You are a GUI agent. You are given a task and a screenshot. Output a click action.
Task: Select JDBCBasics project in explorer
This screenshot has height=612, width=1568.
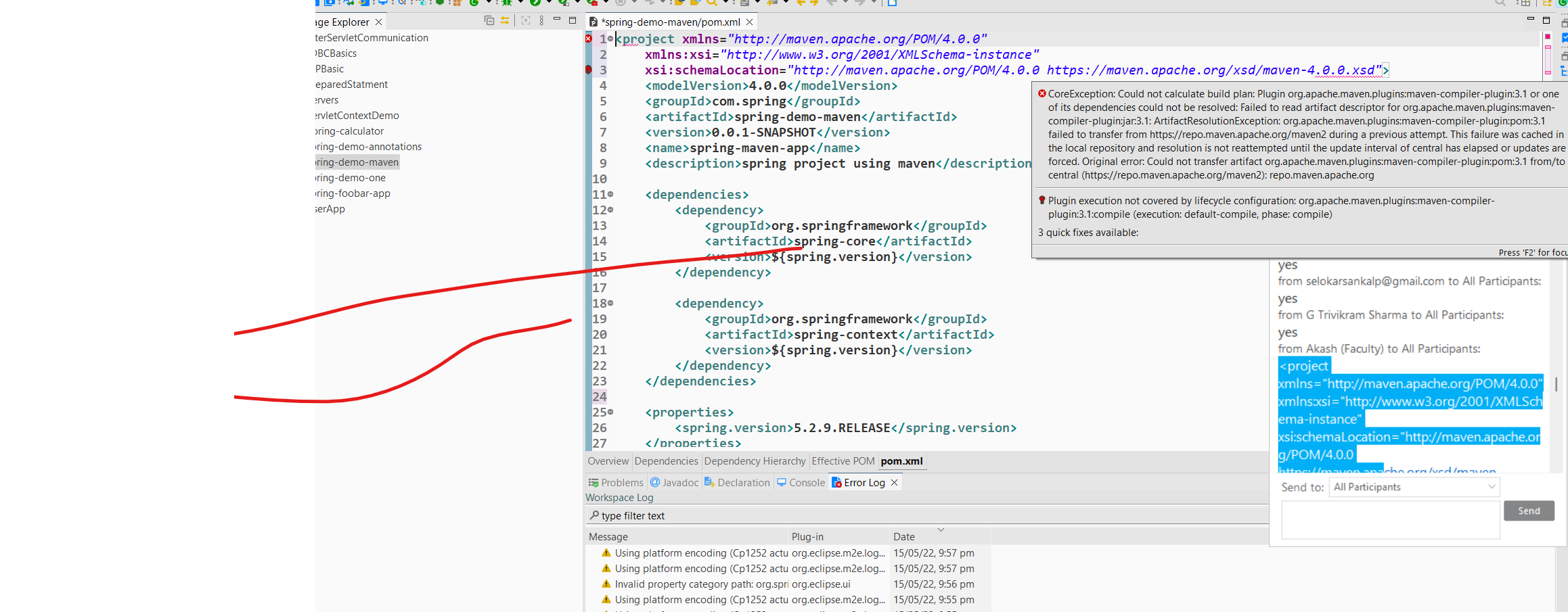pos(336,53)
